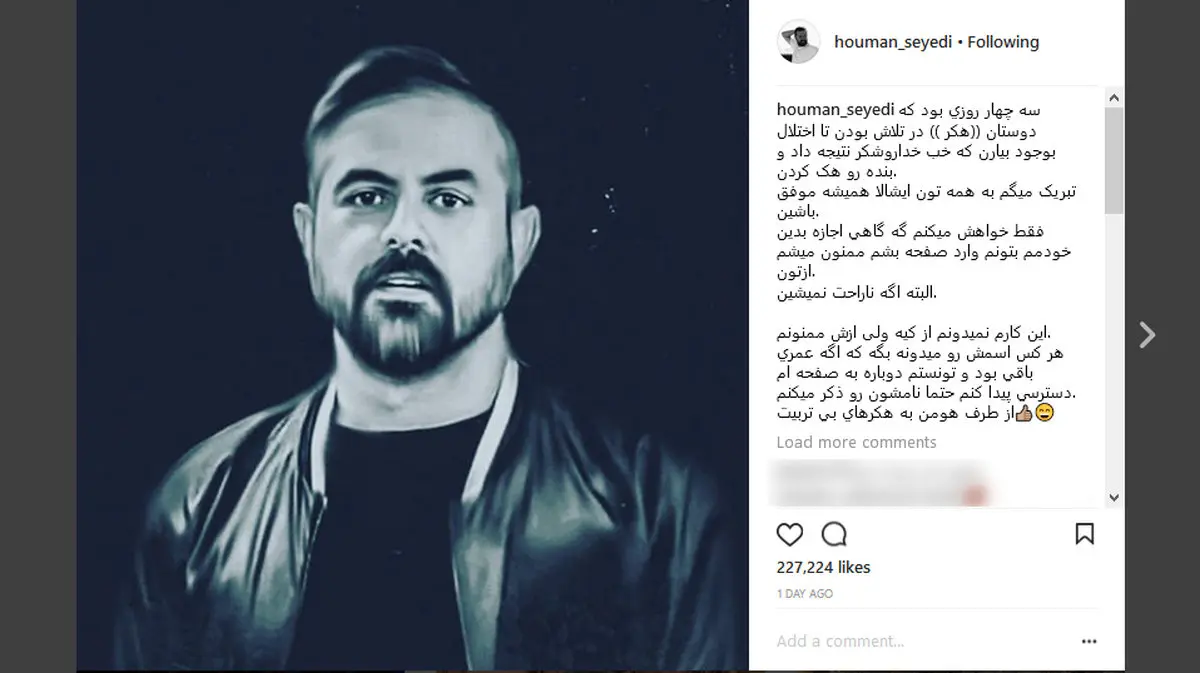Click the comments scrollbar thumb
This screenshot has height=673, width=1200.
click(1114, 160)
